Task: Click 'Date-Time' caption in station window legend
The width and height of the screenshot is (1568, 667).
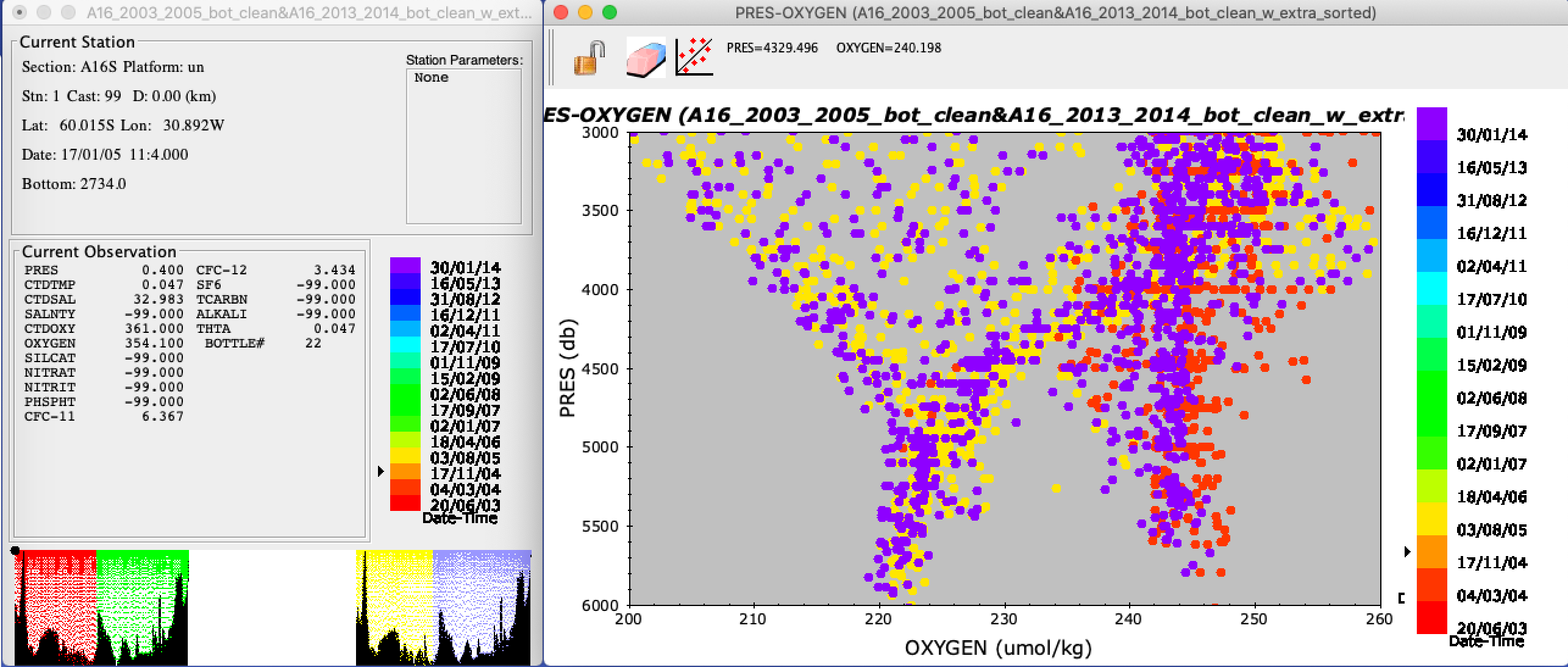Action: pos(460,519)
